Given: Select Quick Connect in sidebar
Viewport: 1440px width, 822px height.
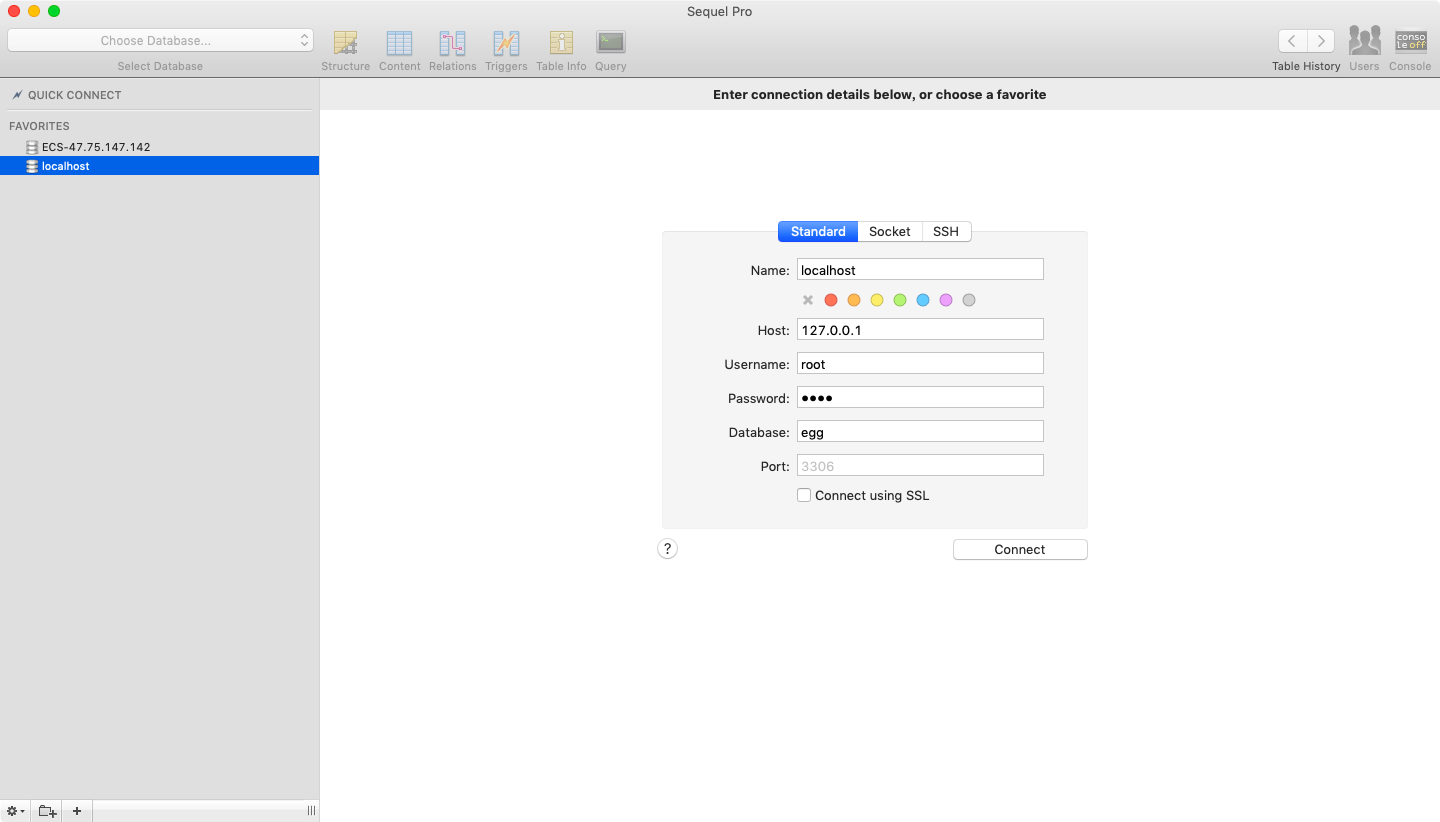Looking at the screenshot, I should coord(74,95).
